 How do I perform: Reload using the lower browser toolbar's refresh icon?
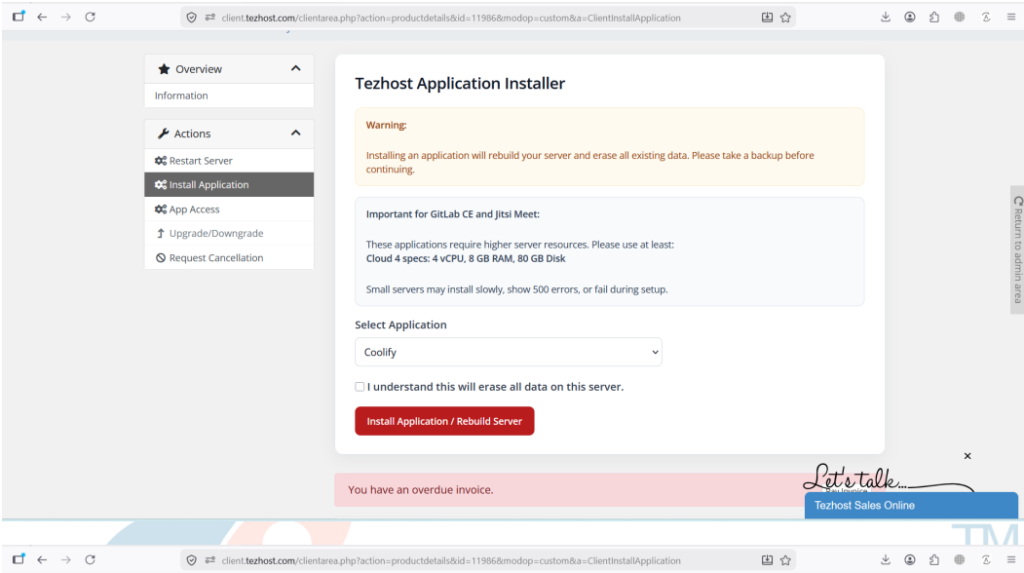pos(90,560)
